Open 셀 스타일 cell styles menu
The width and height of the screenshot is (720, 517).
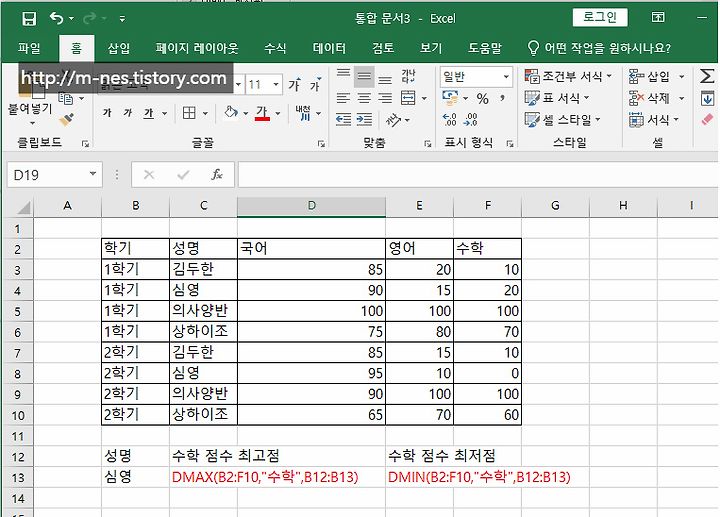coord(562,120)
